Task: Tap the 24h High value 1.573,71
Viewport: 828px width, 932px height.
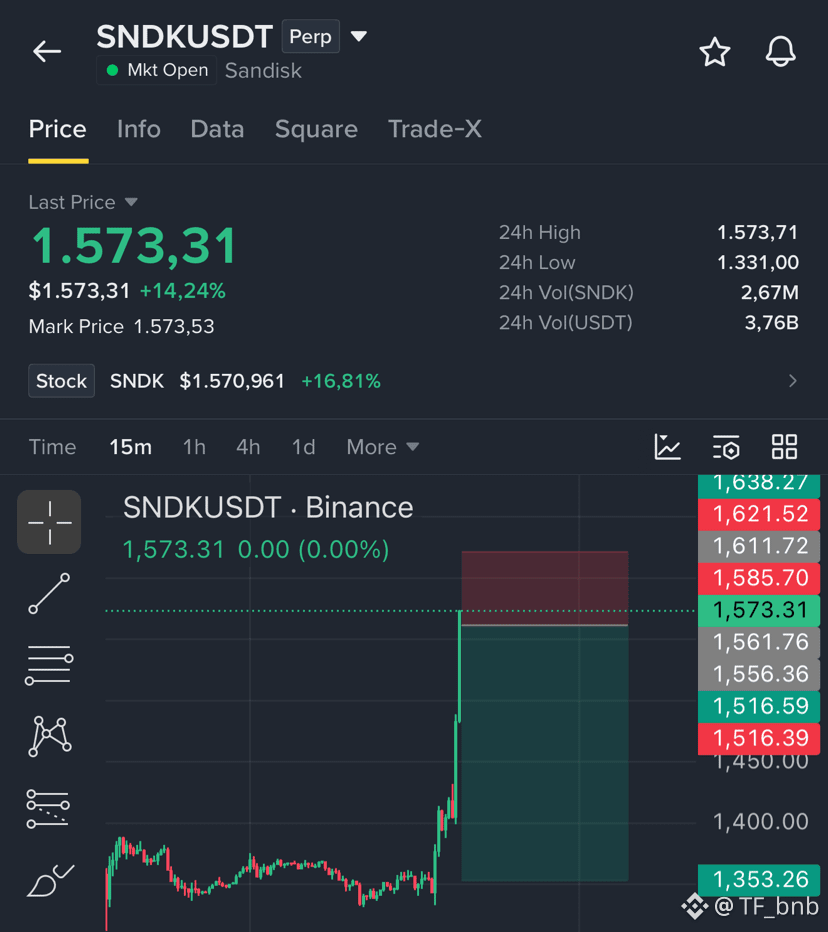Action: coord(757,232)
